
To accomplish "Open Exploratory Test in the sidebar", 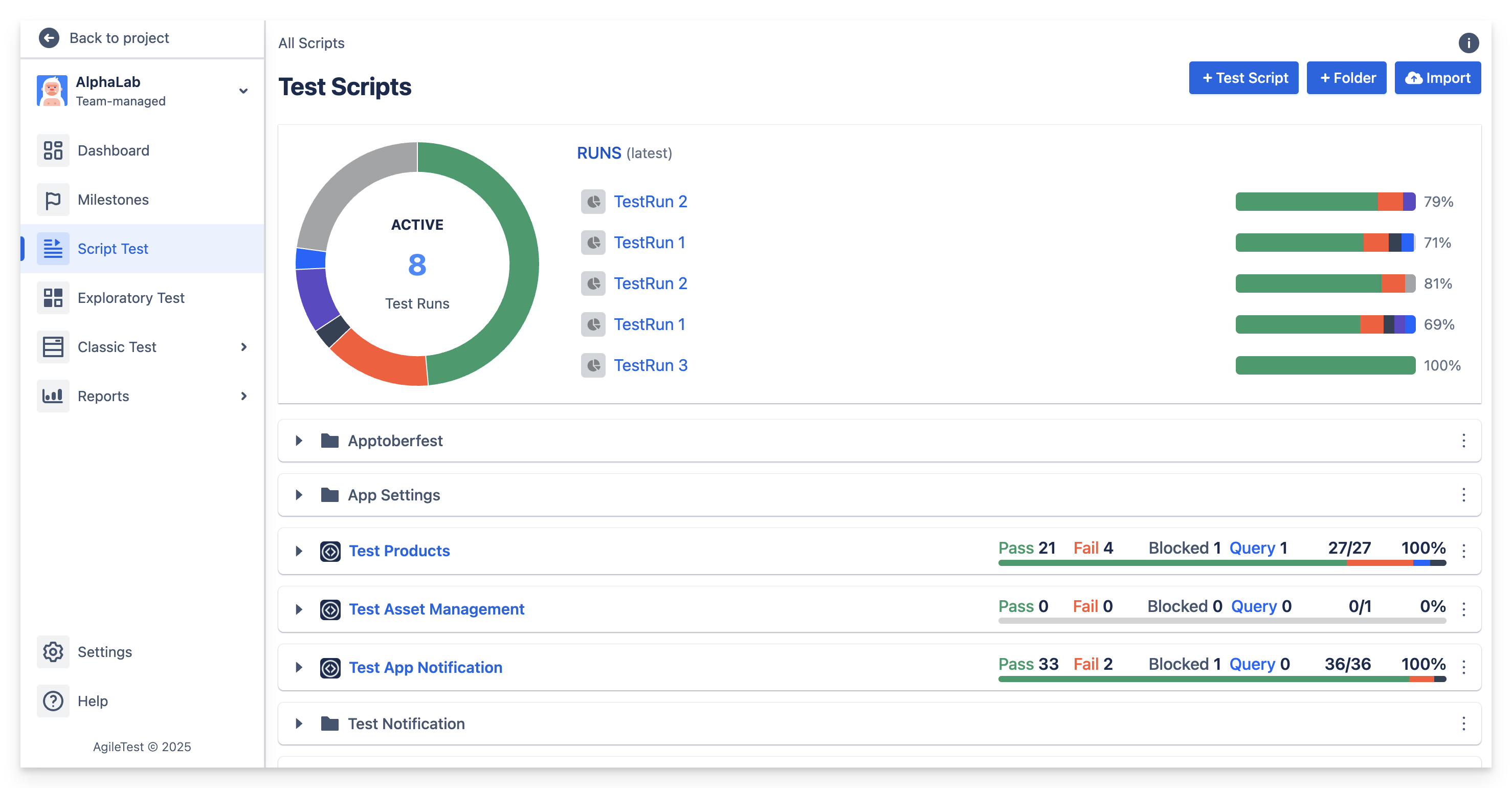I will click(131, 298).
